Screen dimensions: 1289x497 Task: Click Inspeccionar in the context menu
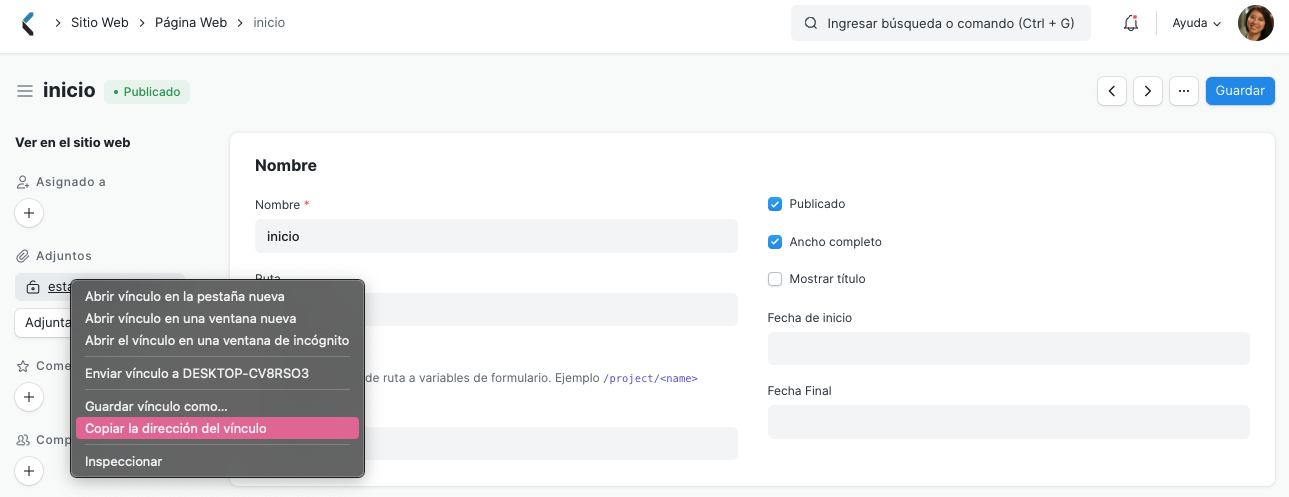(x=217, y=461)
